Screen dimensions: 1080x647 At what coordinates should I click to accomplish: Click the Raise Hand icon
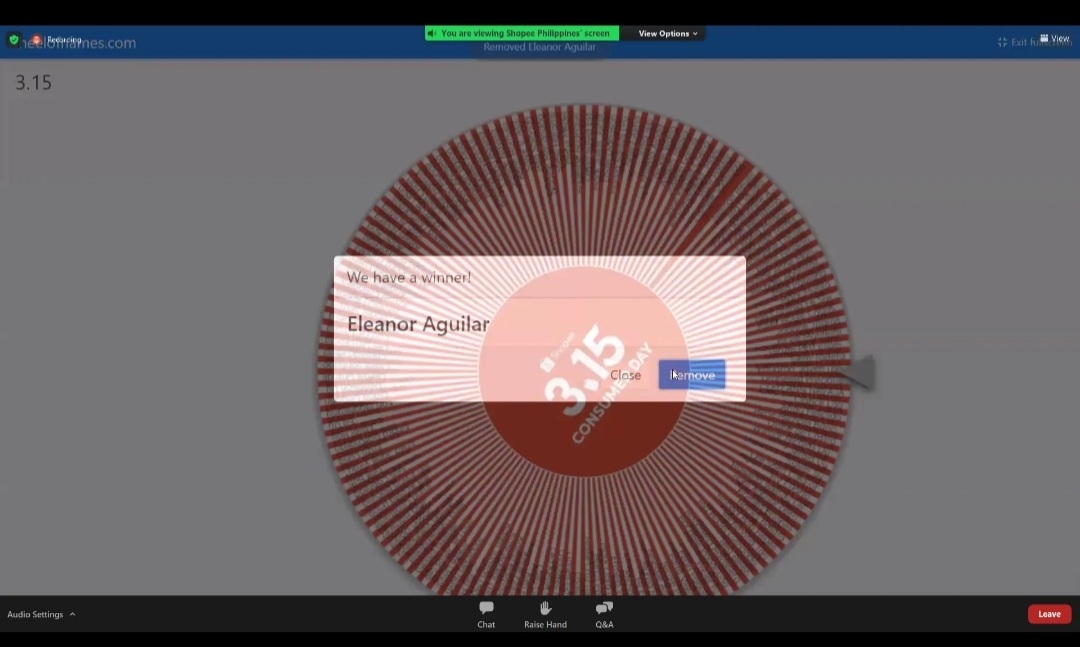(x=545, y=614)
